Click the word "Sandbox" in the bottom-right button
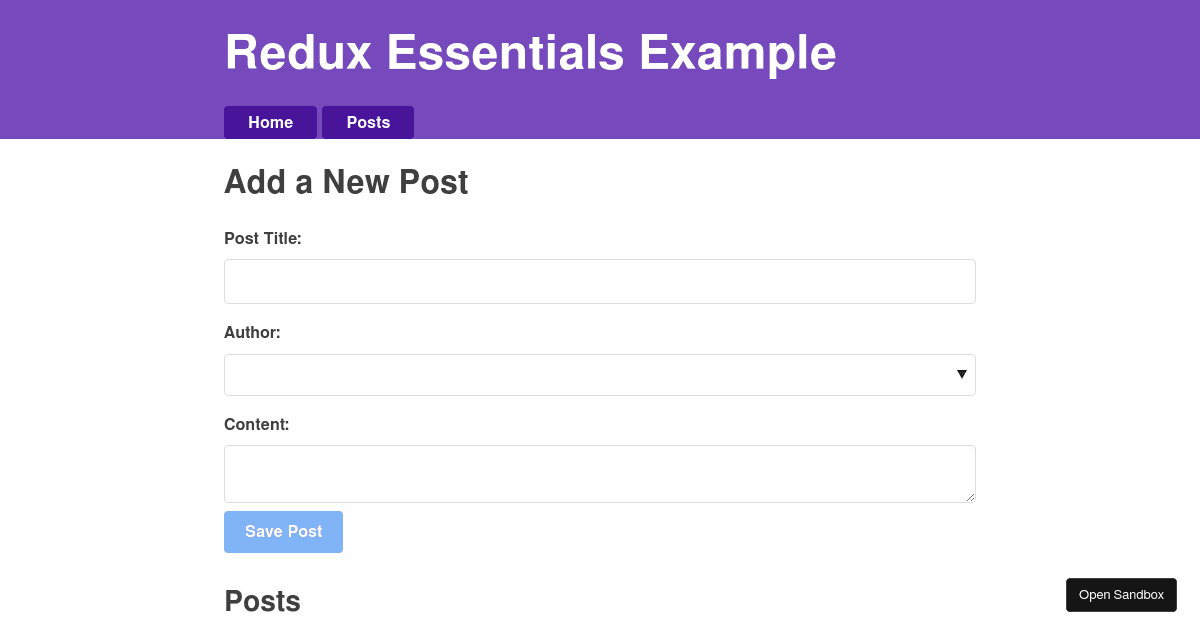The height and width of the screenshot is (630, 1200). 1139,594
